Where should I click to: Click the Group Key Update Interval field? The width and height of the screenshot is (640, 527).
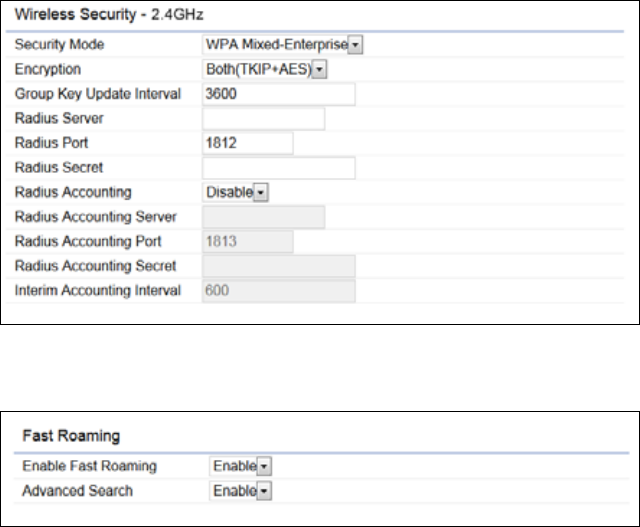[279, 94]
